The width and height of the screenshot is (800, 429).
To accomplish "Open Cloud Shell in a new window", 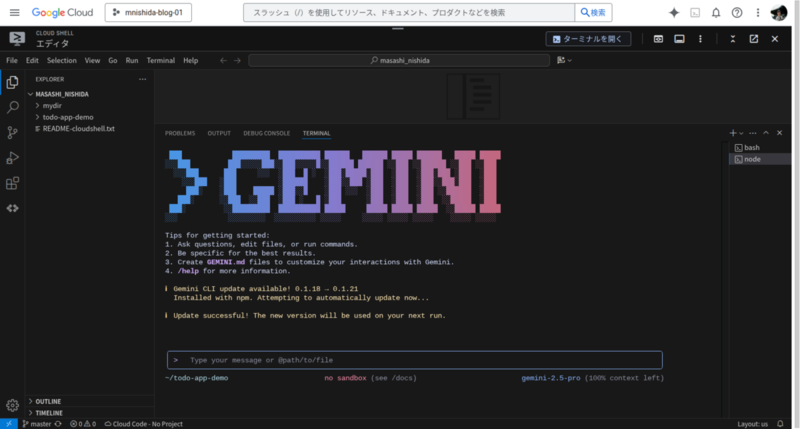I will tap(754, 39).
